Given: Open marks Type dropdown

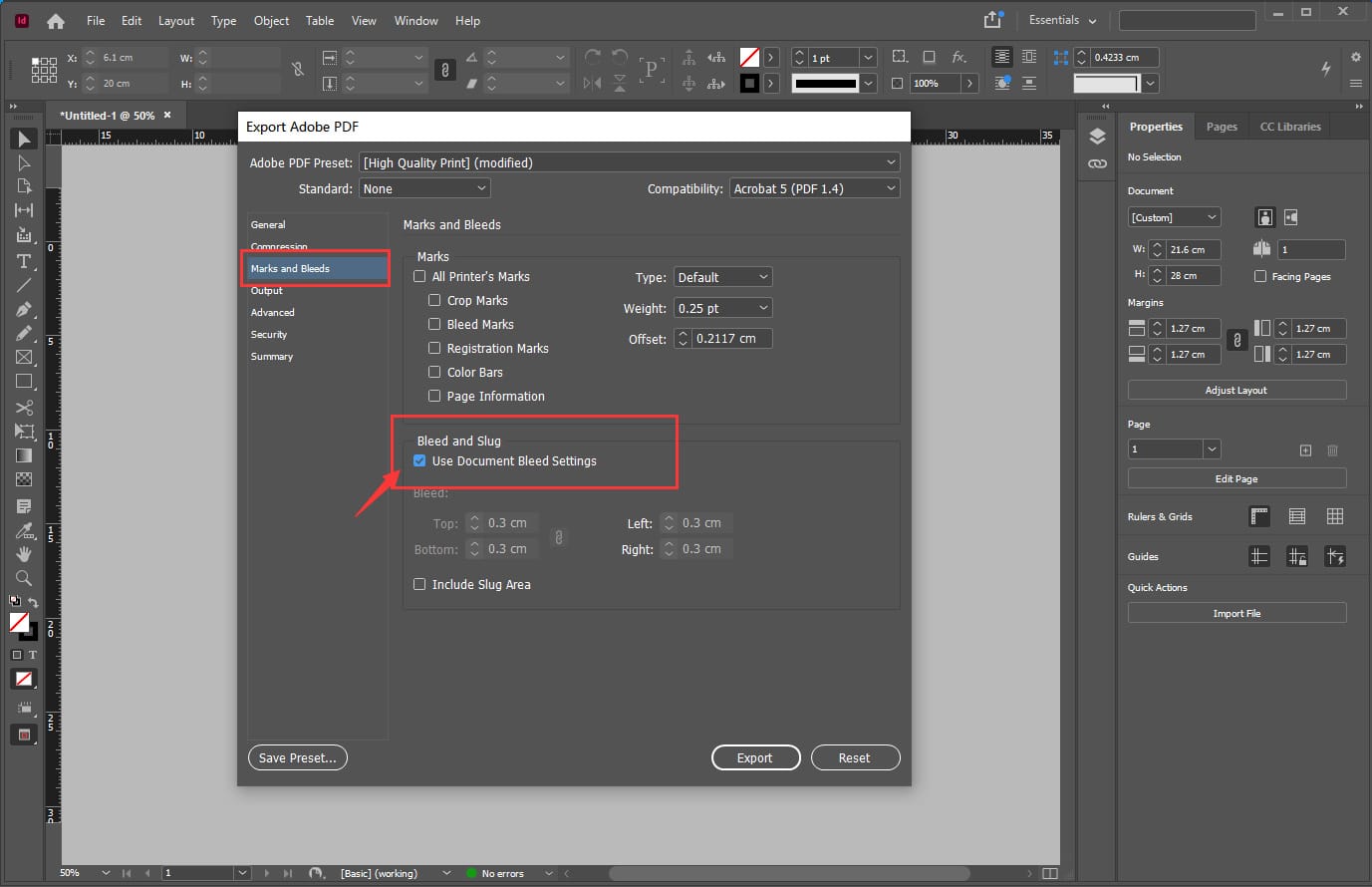Looking at the screenshot, I should click(x=723, y=277).
